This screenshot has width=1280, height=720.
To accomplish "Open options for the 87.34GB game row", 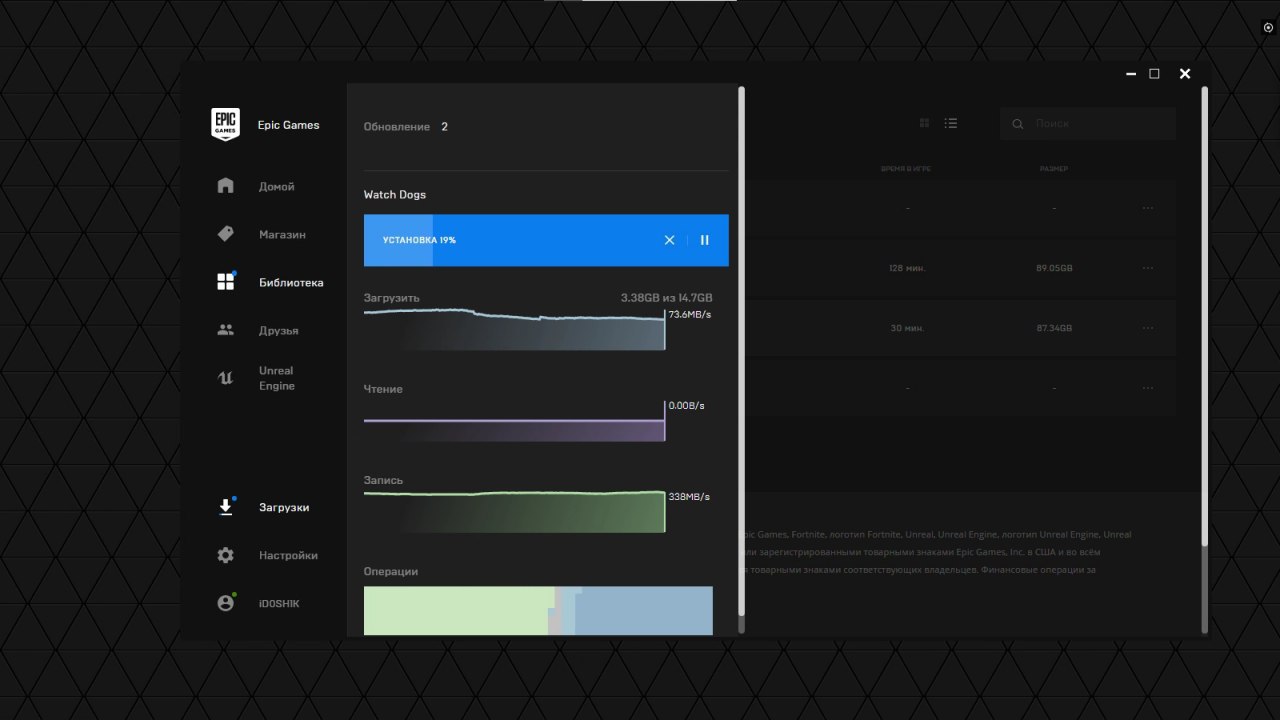I will 1148,328.
